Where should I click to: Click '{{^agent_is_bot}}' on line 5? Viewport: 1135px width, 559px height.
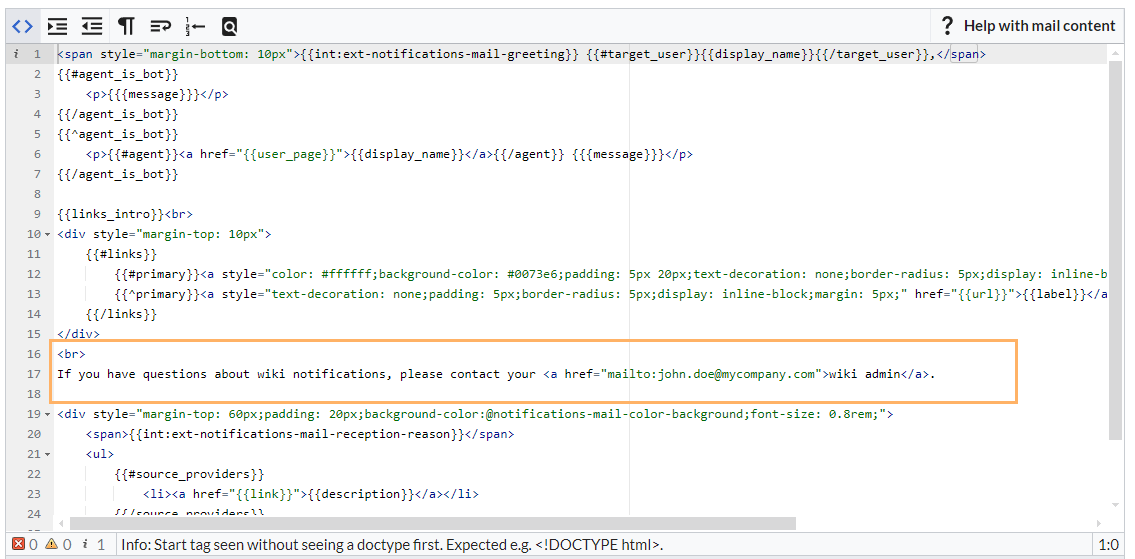click(x=117, y=134)
